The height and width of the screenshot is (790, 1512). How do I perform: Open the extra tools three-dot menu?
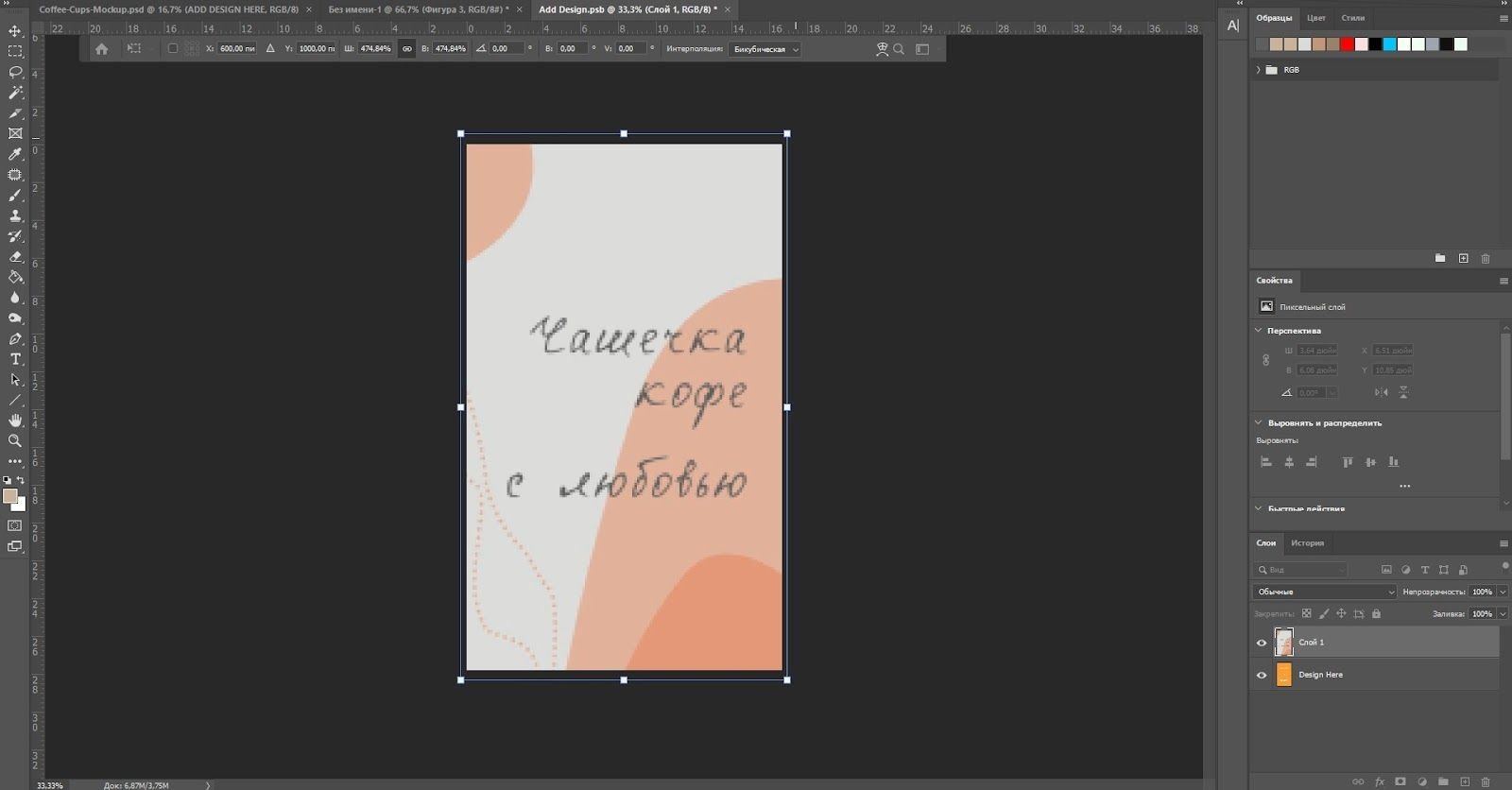tap(15, 461)
